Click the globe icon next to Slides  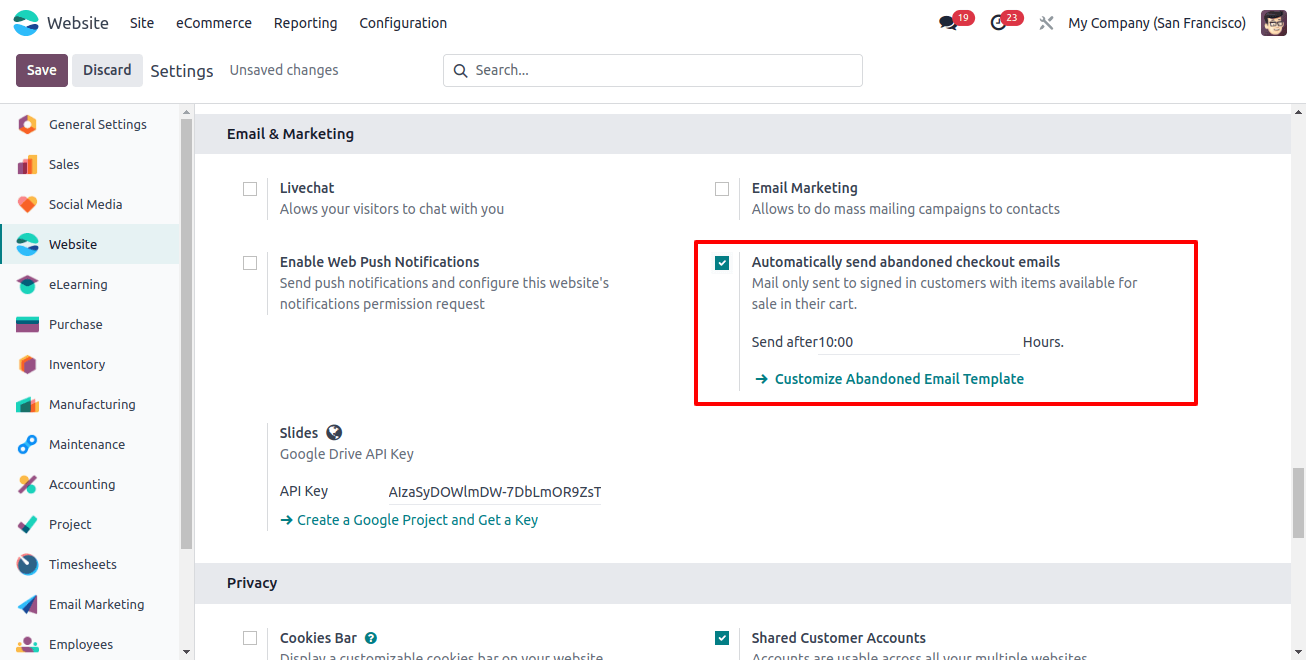[x=334, y=433]
